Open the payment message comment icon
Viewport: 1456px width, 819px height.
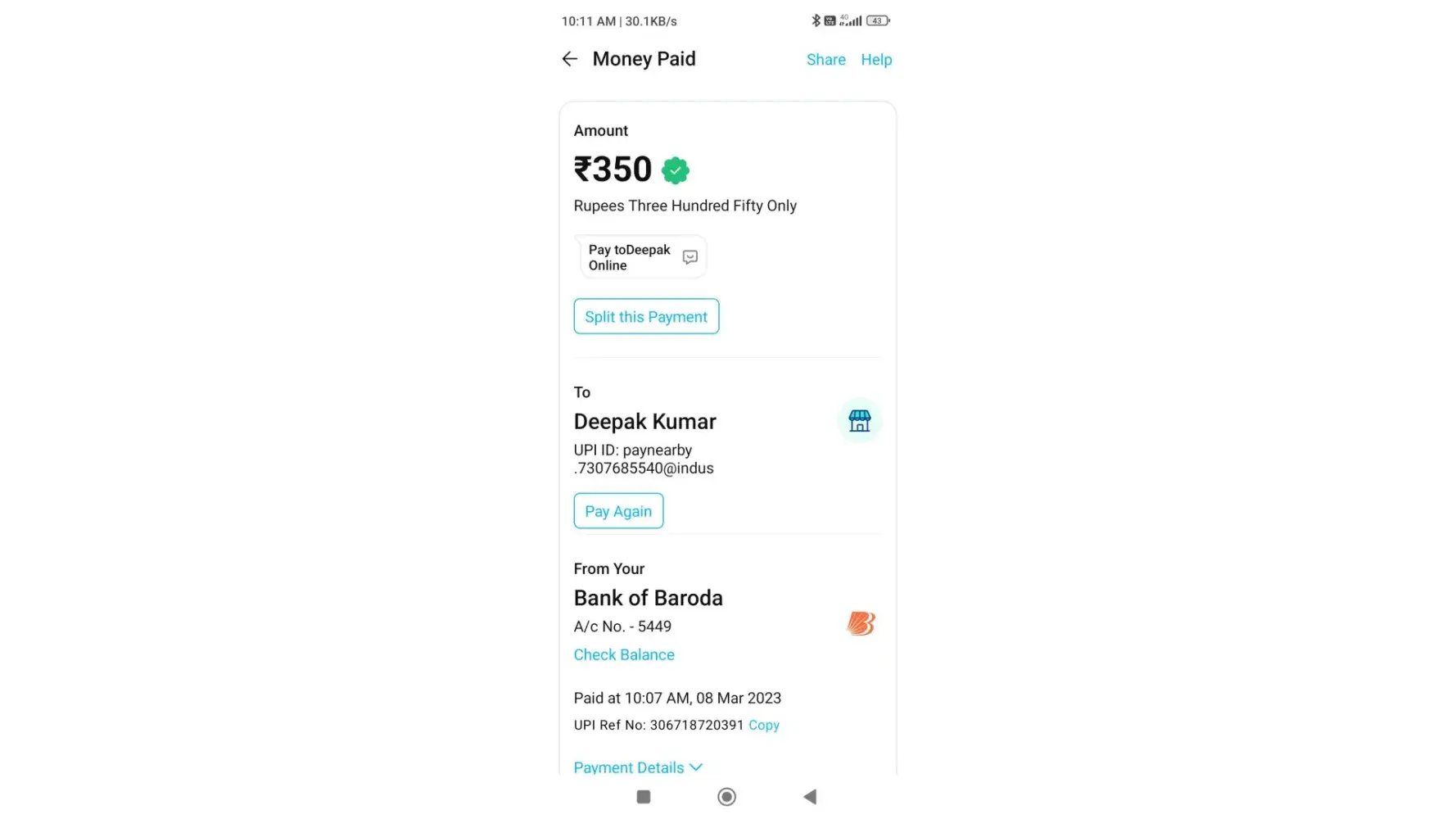click(x=690, y=257)
